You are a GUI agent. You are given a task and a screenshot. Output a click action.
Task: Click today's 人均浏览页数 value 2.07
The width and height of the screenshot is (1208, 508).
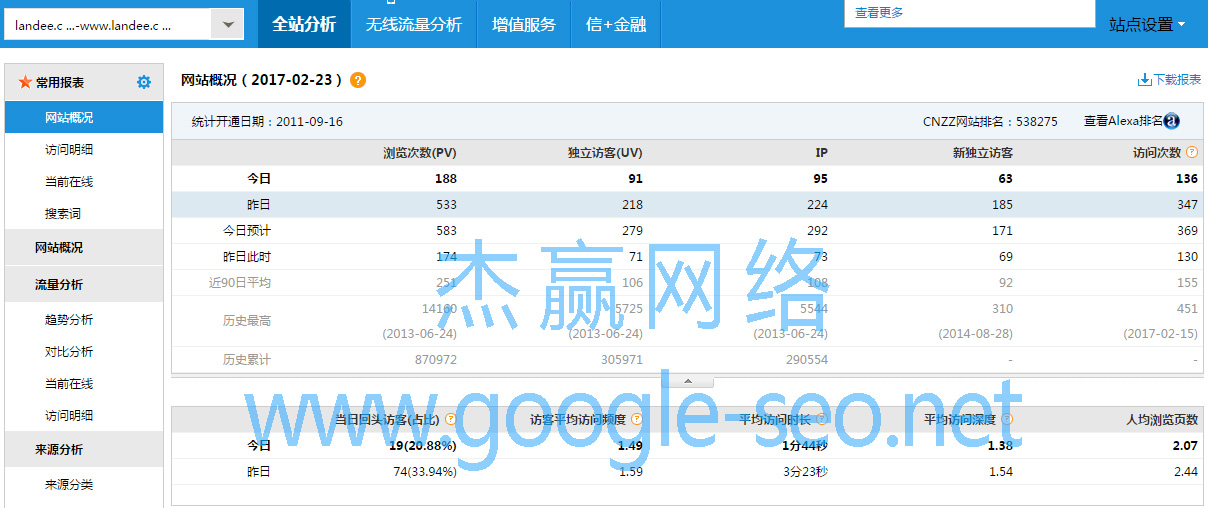[1186, 445]
